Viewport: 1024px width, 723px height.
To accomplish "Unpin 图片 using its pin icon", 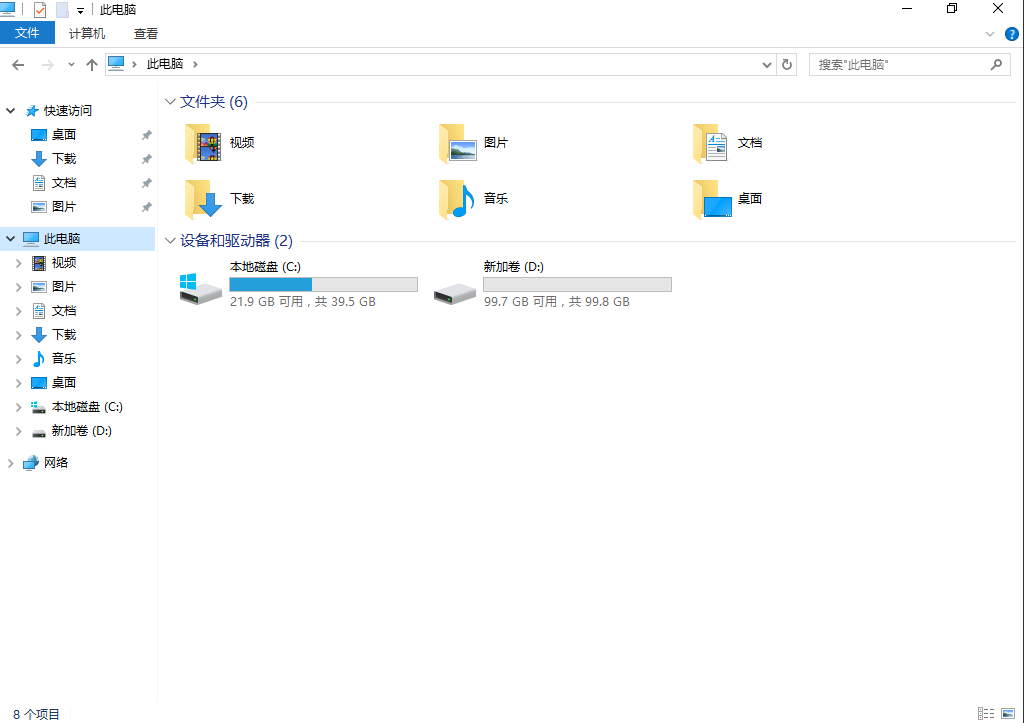I will [146, 208].
